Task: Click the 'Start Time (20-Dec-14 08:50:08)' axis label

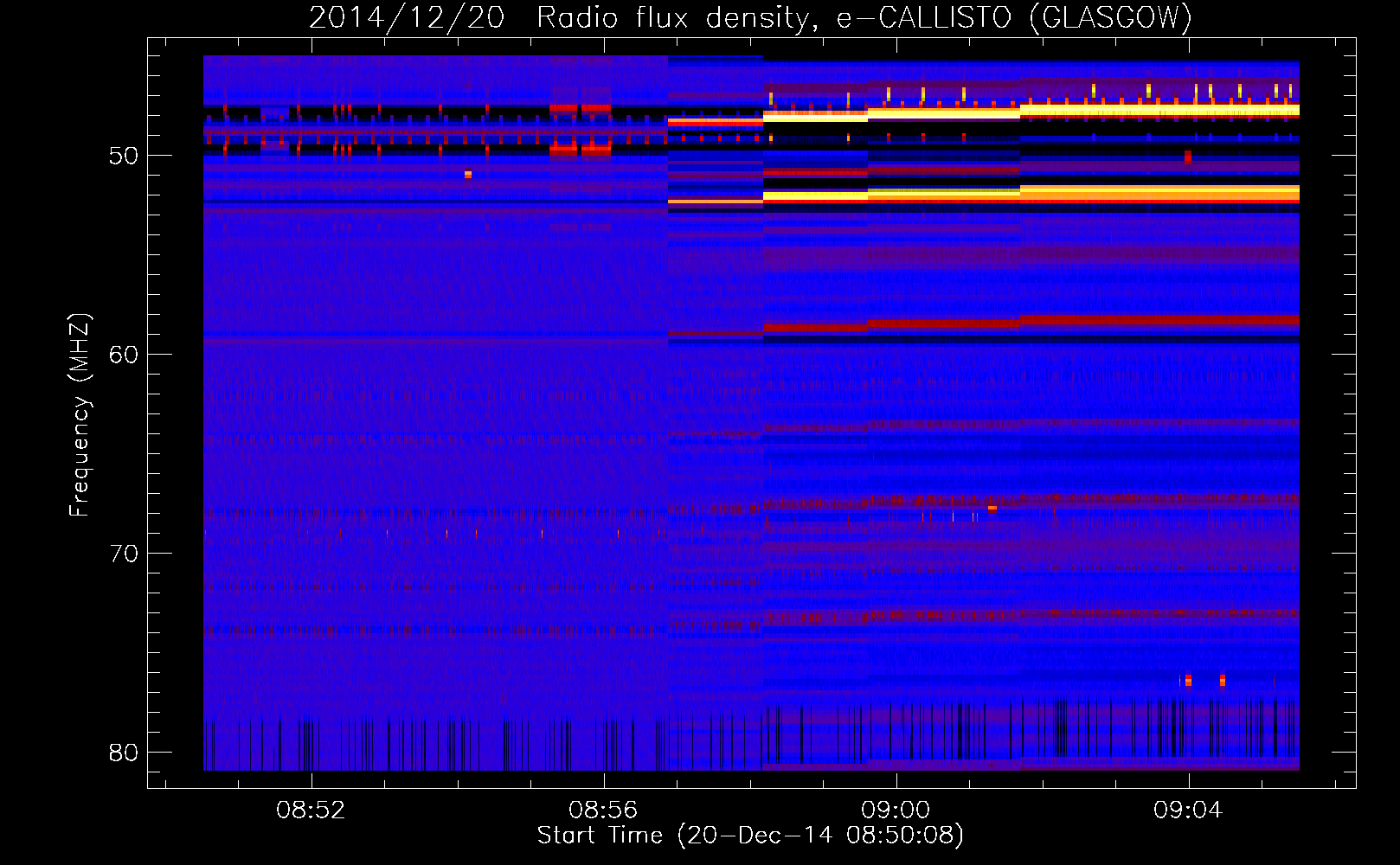Action: click(x=750, y=836)
